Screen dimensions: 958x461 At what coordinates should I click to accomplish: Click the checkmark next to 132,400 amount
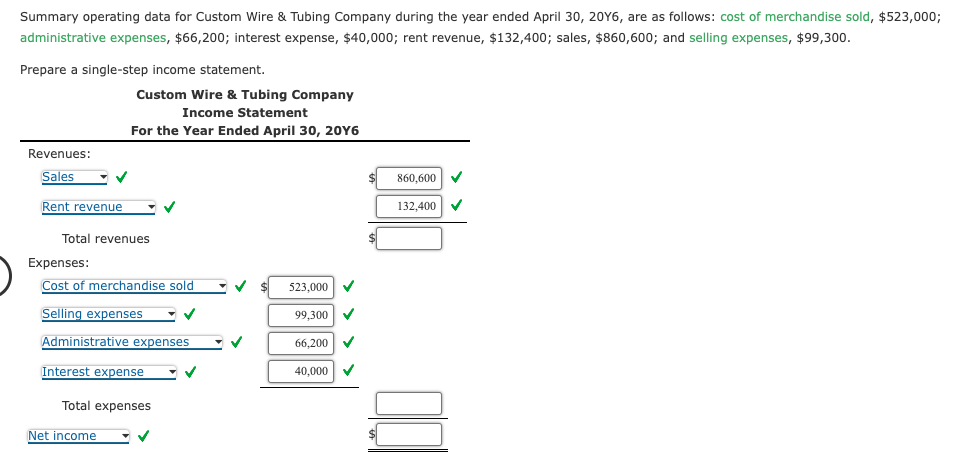point(456,206)
